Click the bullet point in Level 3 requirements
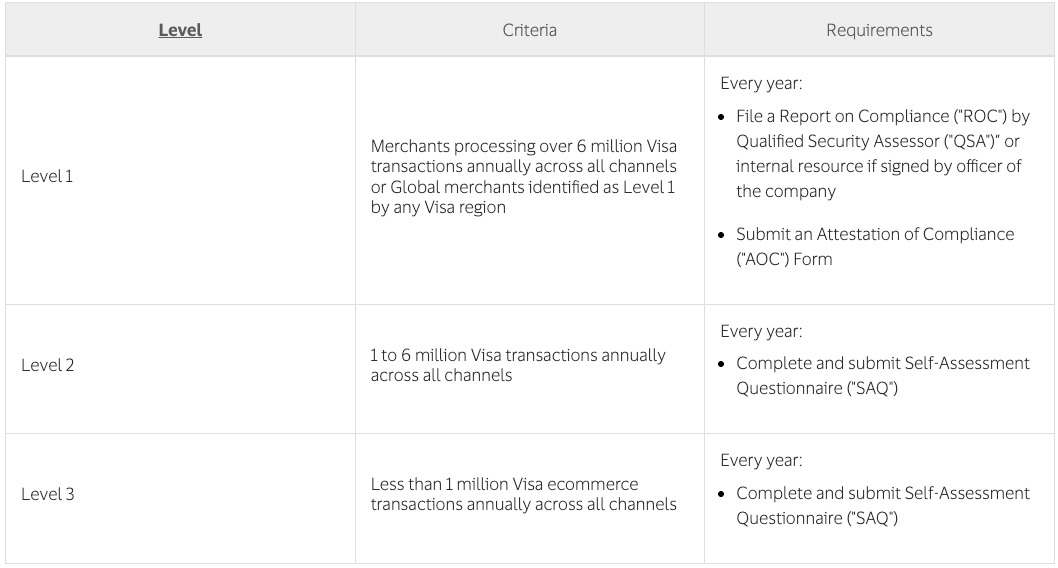 pos(722,494)
